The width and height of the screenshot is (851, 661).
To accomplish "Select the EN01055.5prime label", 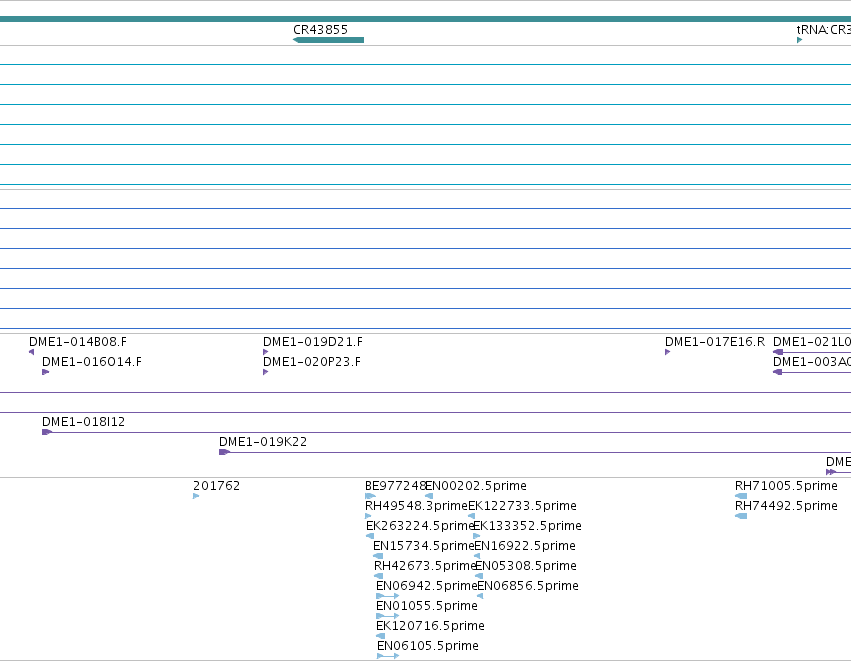I will [427, 606].
